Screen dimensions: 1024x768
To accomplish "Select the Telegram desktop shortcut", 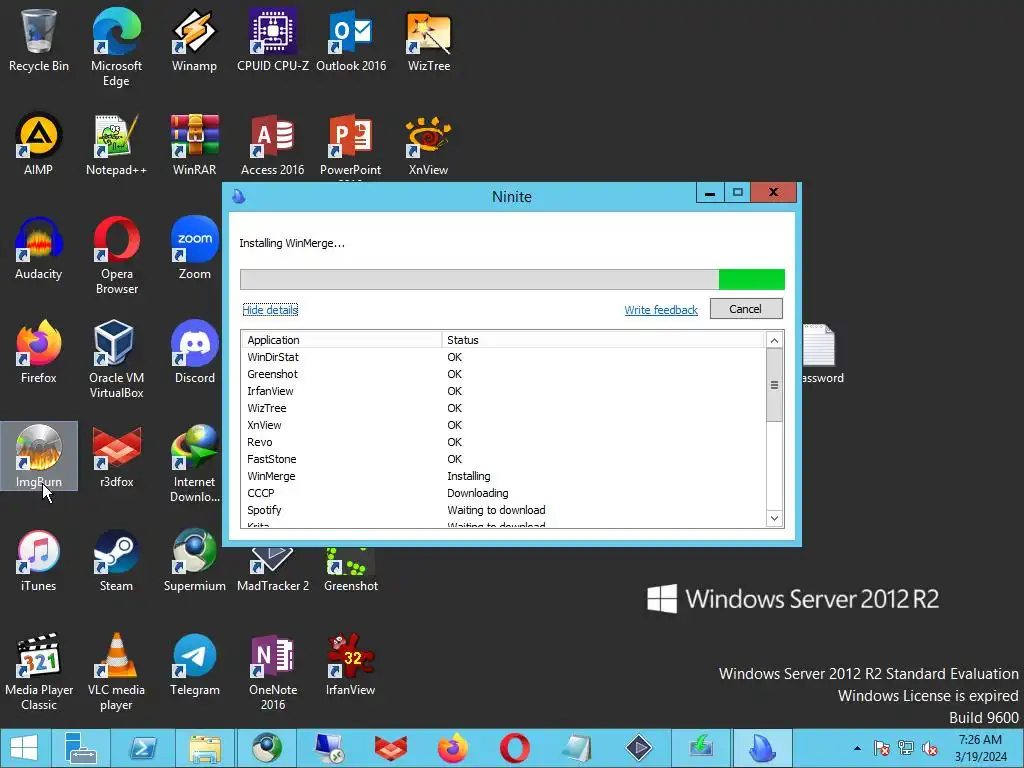I will click(x=195, y=664).
